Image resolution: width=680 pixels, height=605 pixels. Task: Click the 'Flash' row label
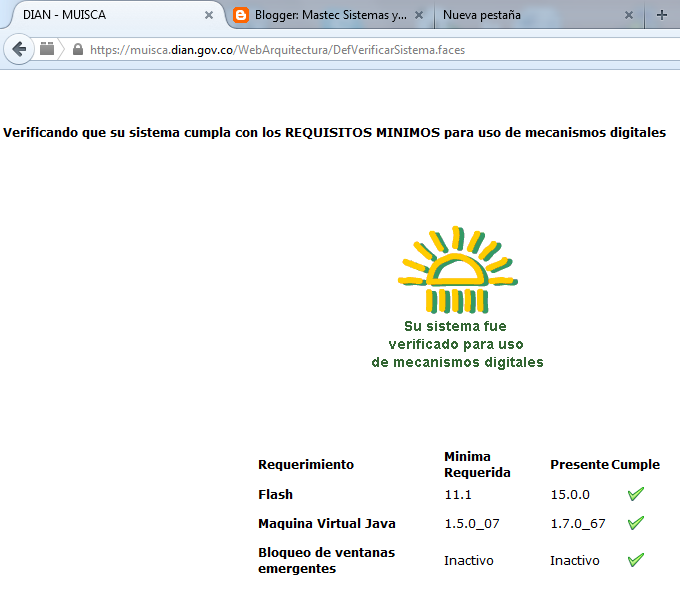tap(275, 494)
